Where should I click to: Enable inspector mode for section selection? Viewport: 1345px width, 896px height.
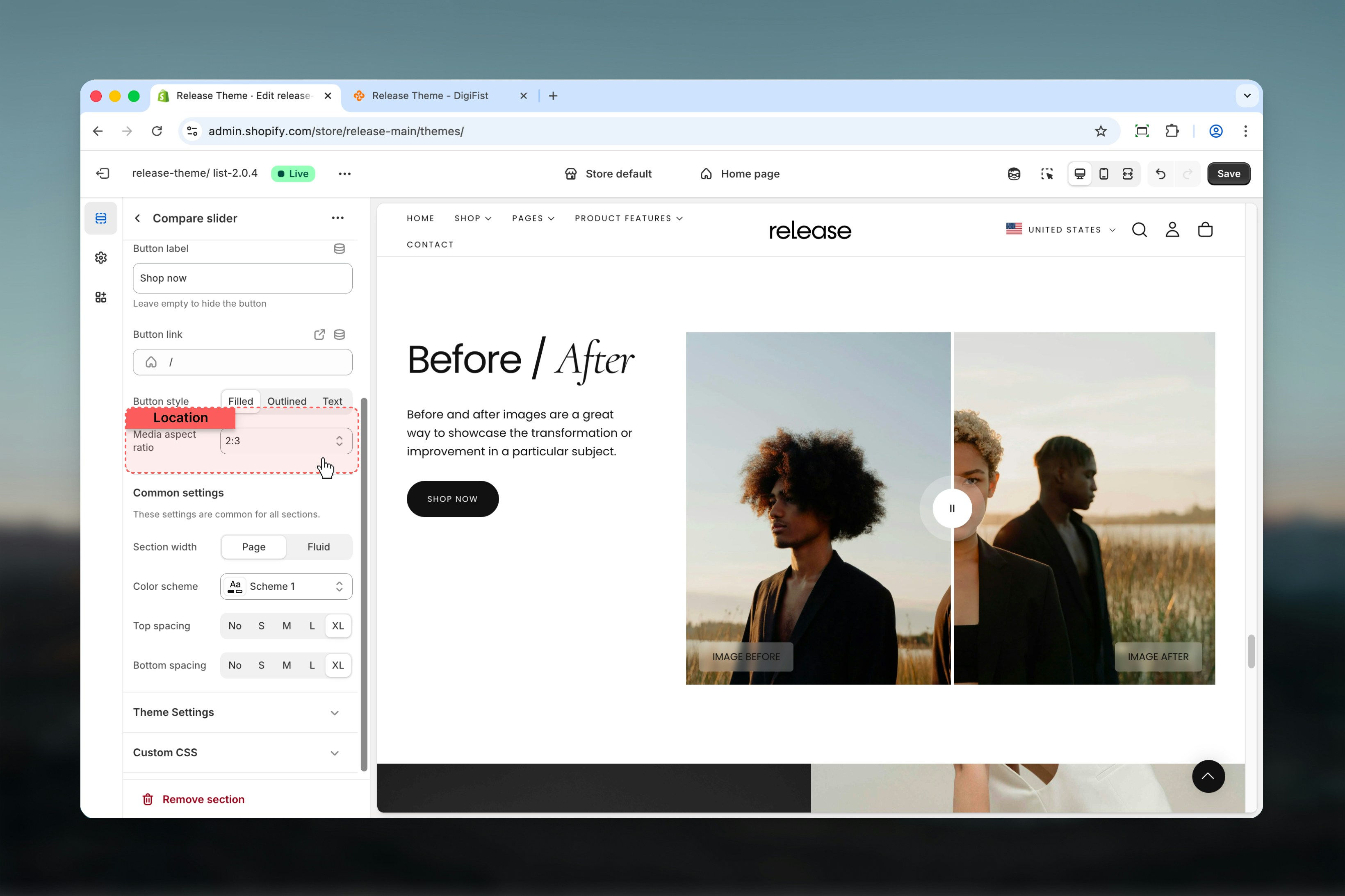point(1047,173)
